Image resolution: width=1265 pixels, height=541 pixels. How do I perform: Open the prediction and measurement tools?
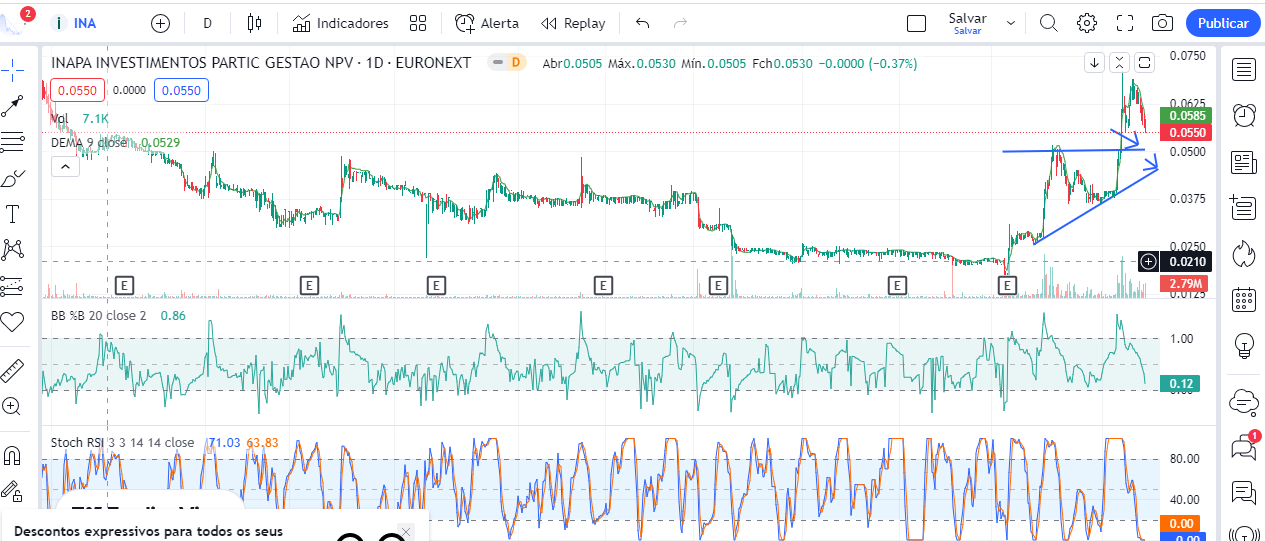pyautogui.click(x=12, y=285)
